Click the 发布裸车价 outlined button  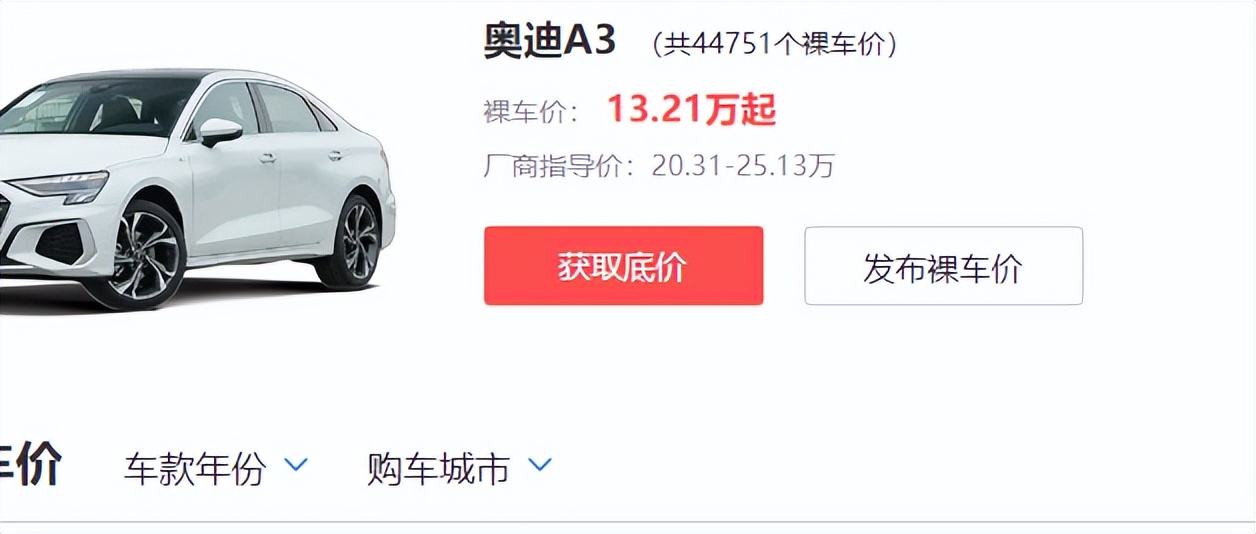pos(943,266)
